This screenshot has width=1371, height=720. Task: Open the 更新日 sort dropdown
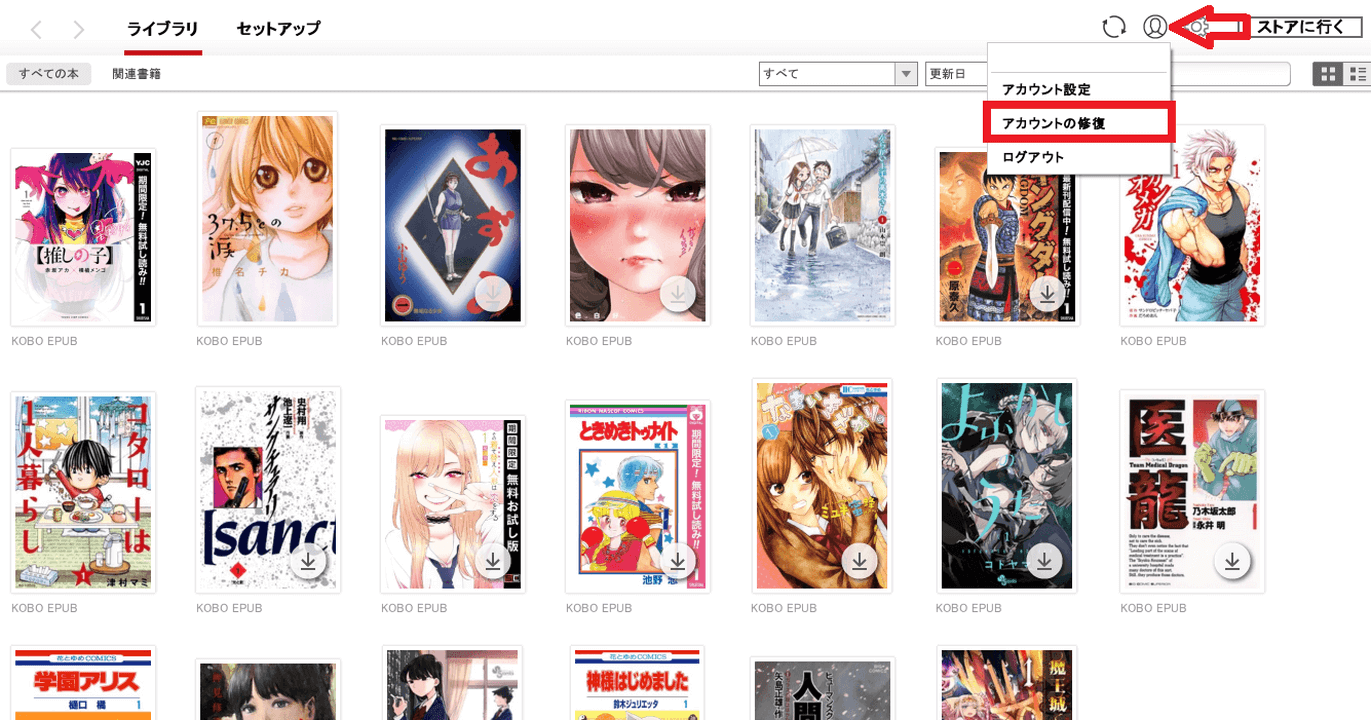955,74
